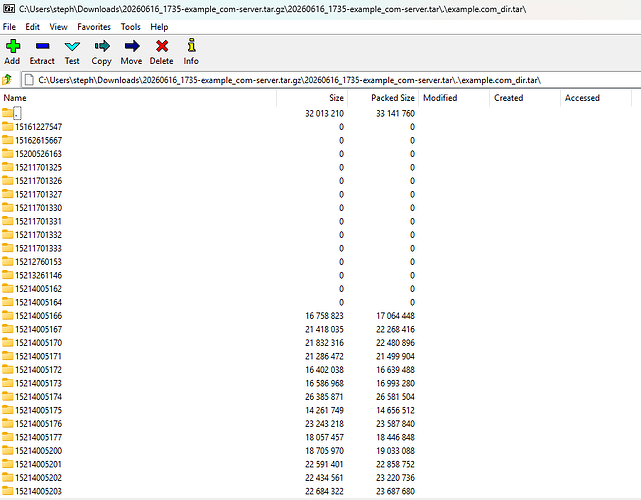The height and width of the screenshot is (500, 641).
Task: Click the Extract toolbar icon
Action: point(42,46)
